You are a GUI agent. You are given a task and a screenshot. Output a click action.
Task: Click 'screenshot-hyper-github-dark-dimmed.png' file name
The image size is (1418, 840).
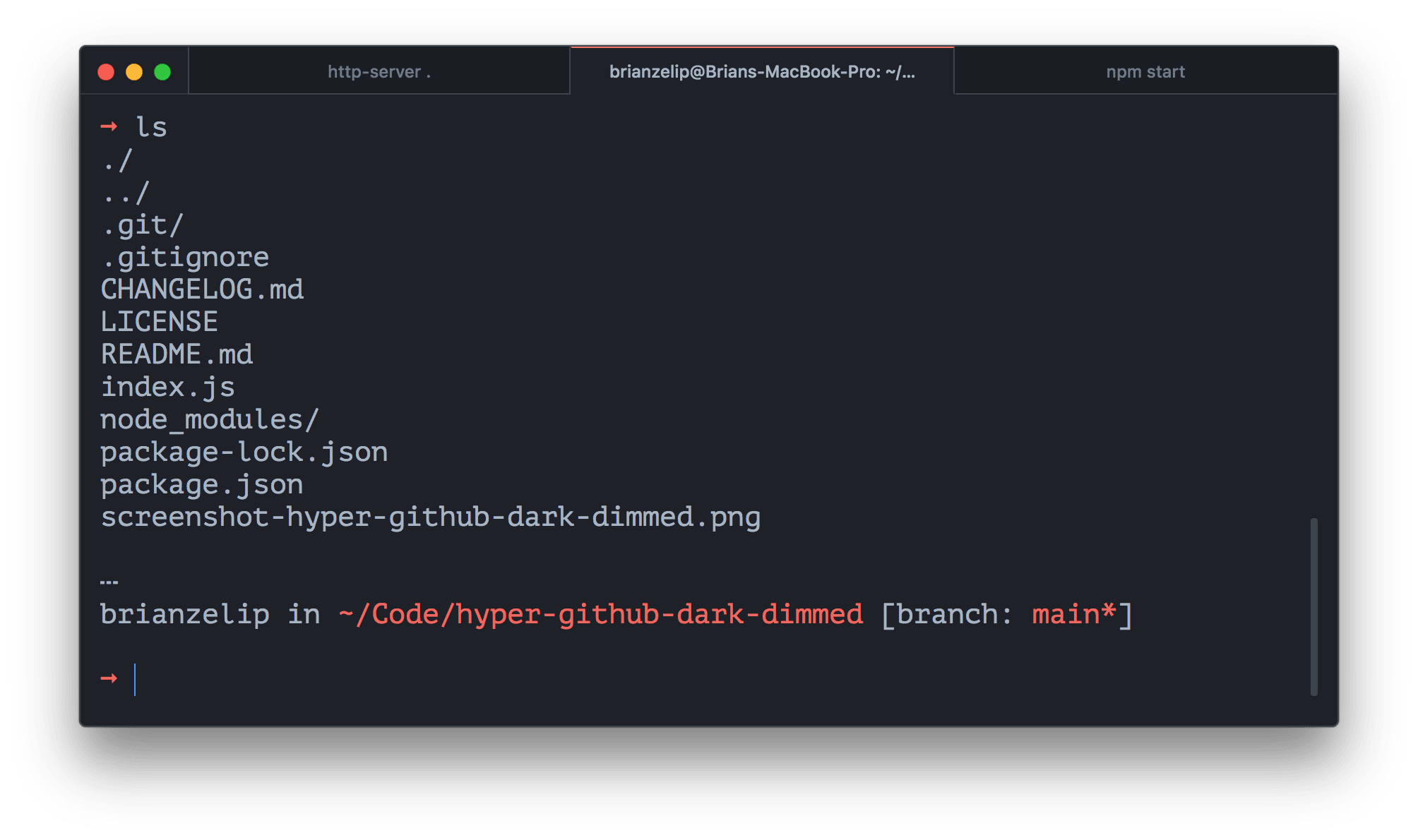431,517
